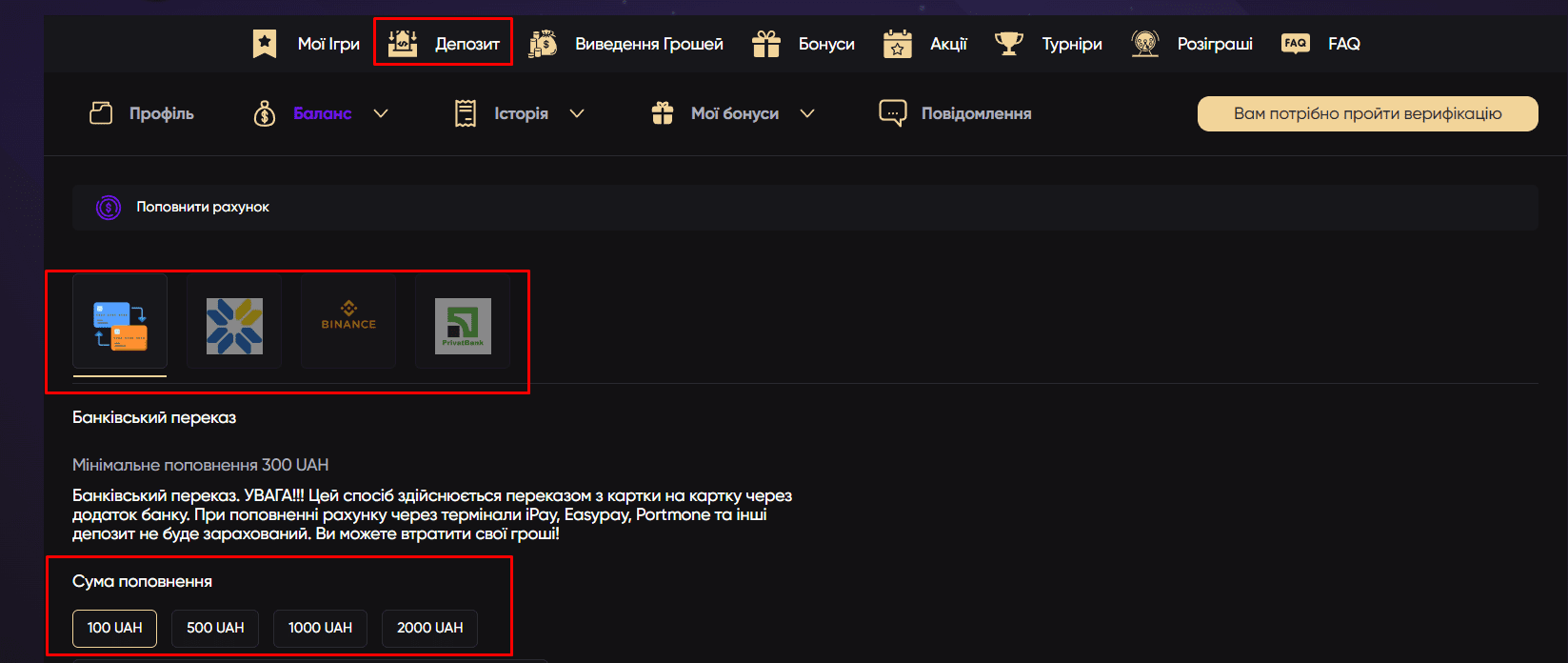The height and width of the screenshot is (663, 1568).
Task: Click the Депозит deposit icon
Action: 403,43
